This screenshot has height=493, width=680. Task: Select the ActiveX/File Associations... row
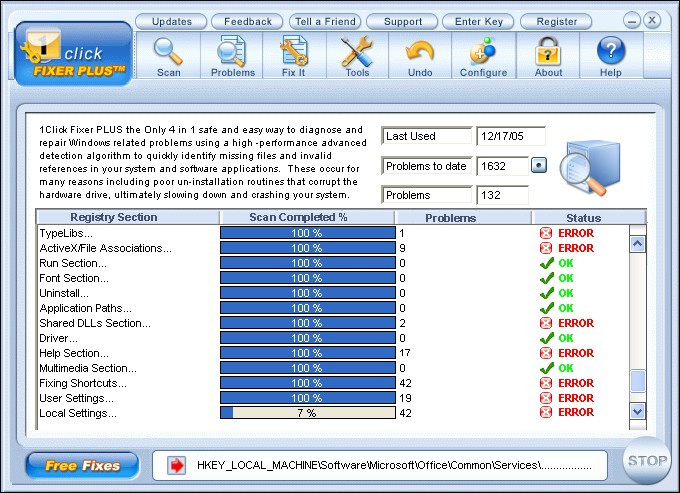coord(105,248)
